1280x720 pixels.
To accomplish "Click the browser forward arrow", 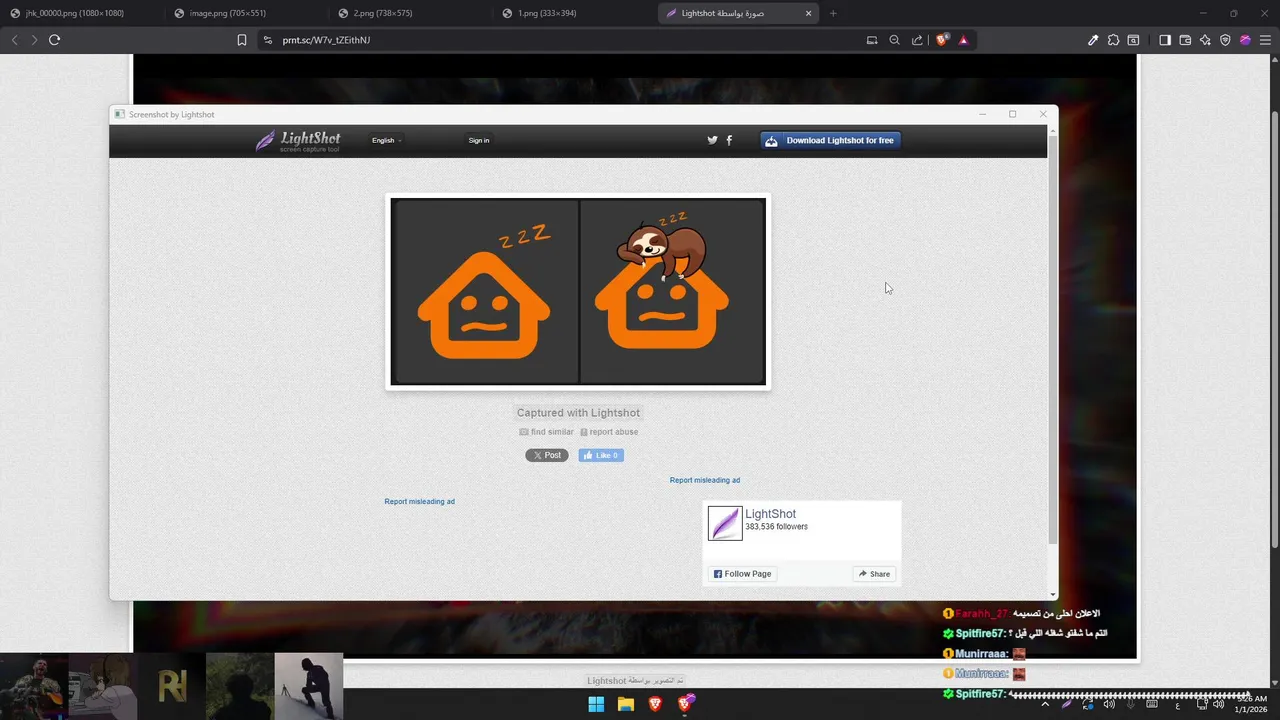I will (34, 40).
